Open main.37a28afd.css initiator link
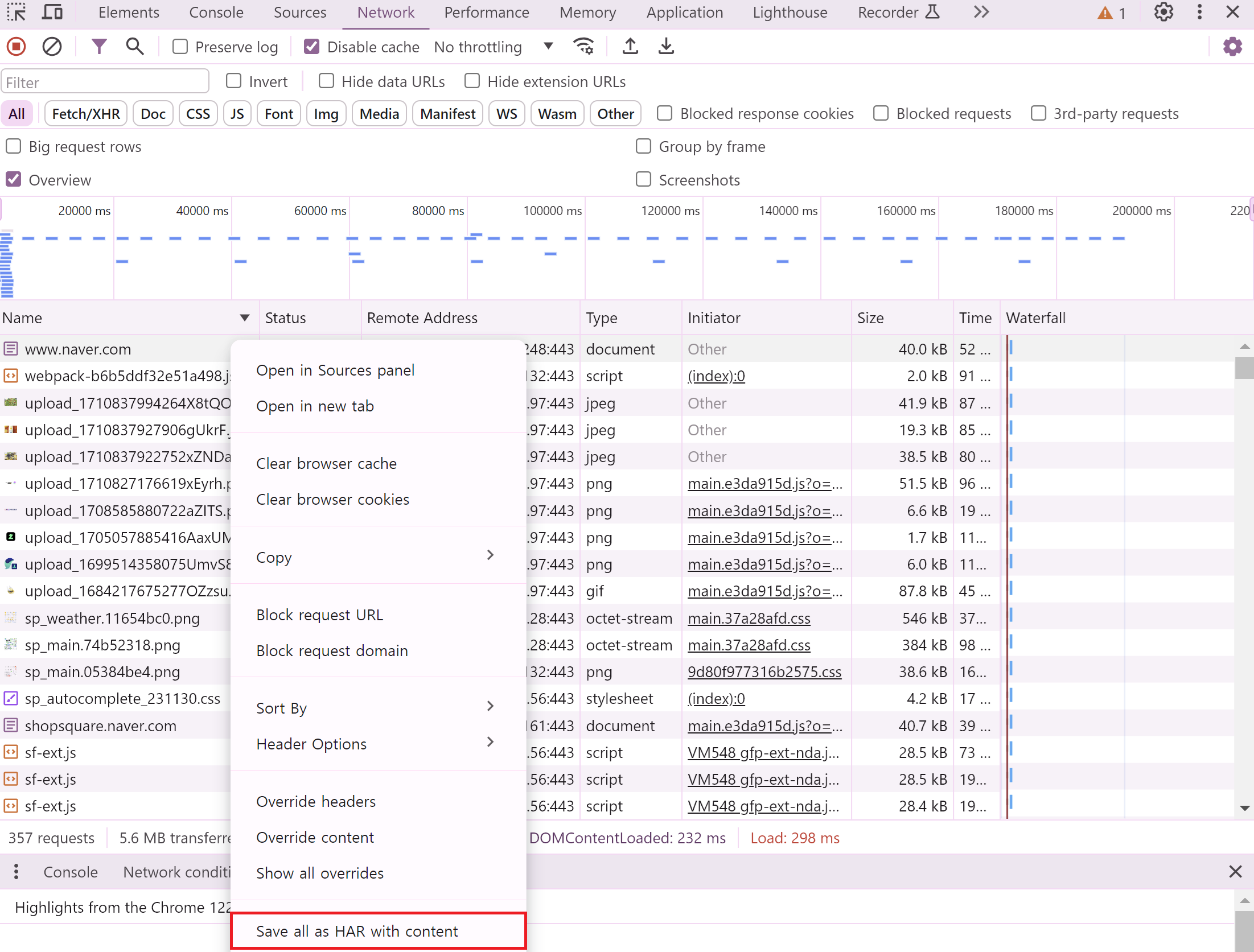 [x=749, y=618]
